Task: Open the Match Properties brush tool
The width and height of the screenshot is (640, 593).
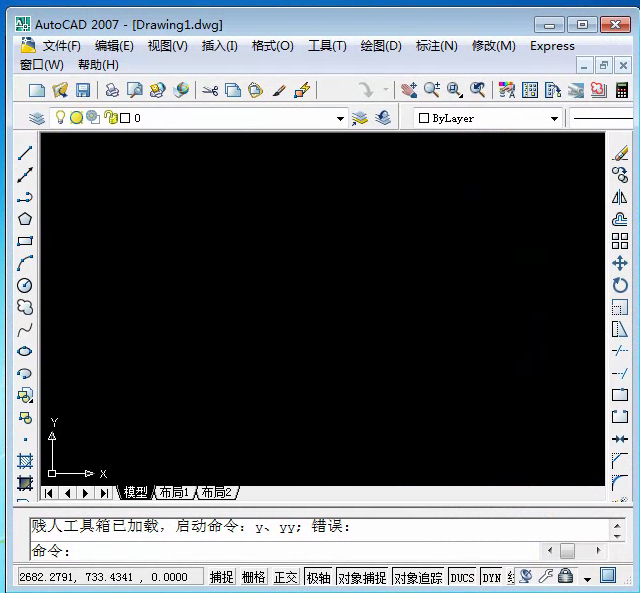Action: 279,90
